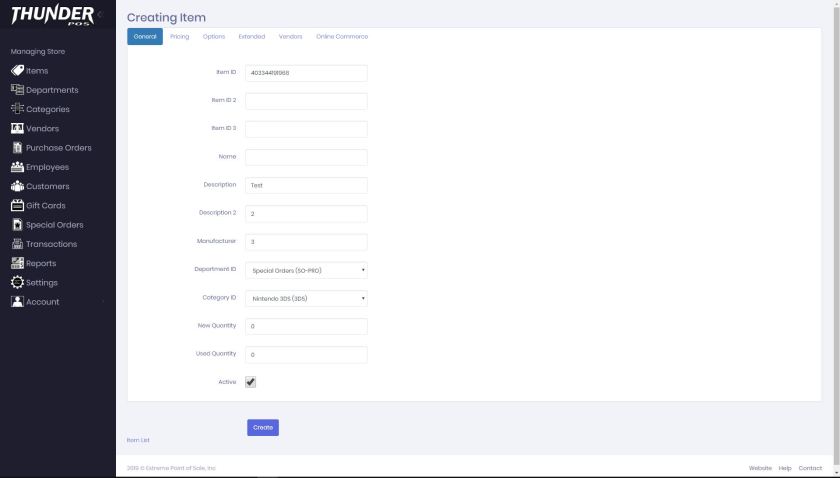Screen dimensions: 840x478
Task: Open the Item List link
Action: (x=138, y=440)
